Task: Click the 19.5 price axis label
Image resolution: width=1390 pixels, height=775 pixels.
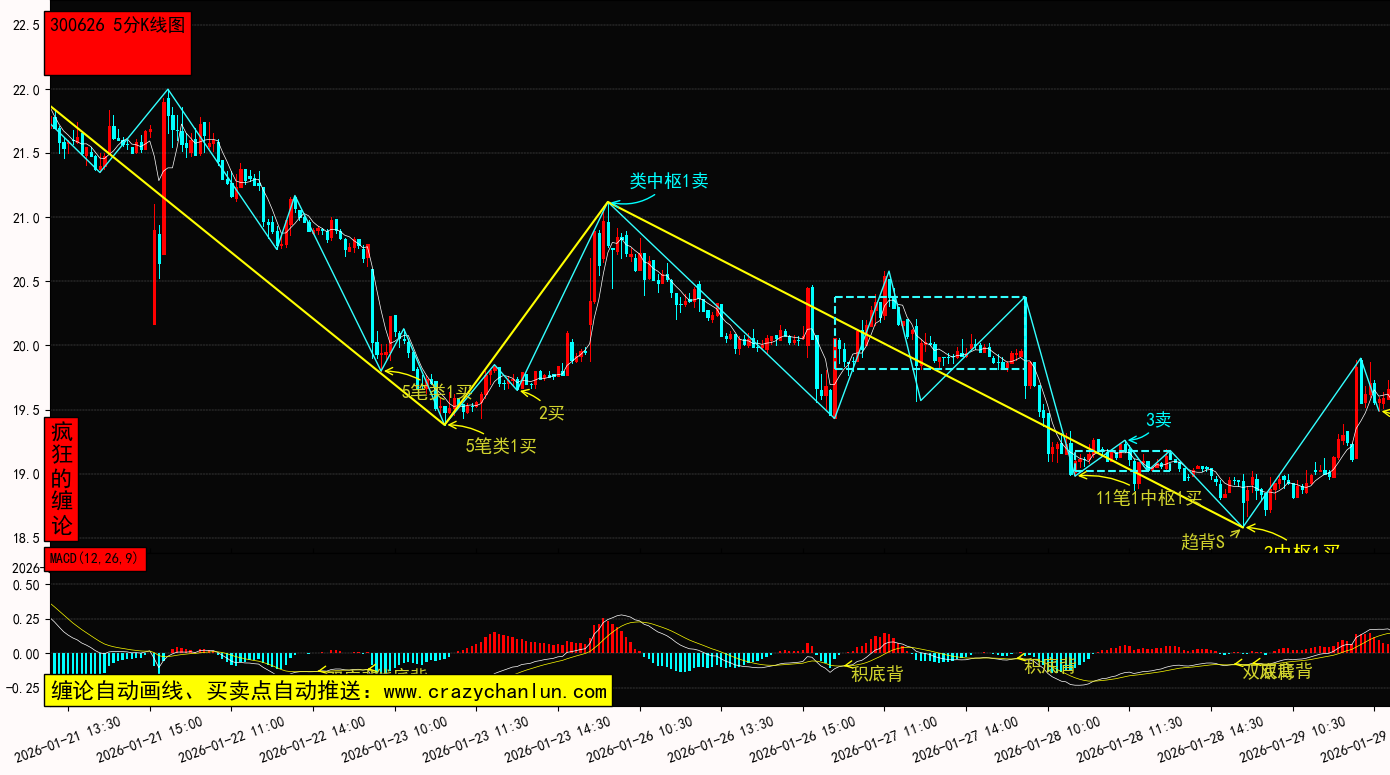Action: (x=25, y=410)
